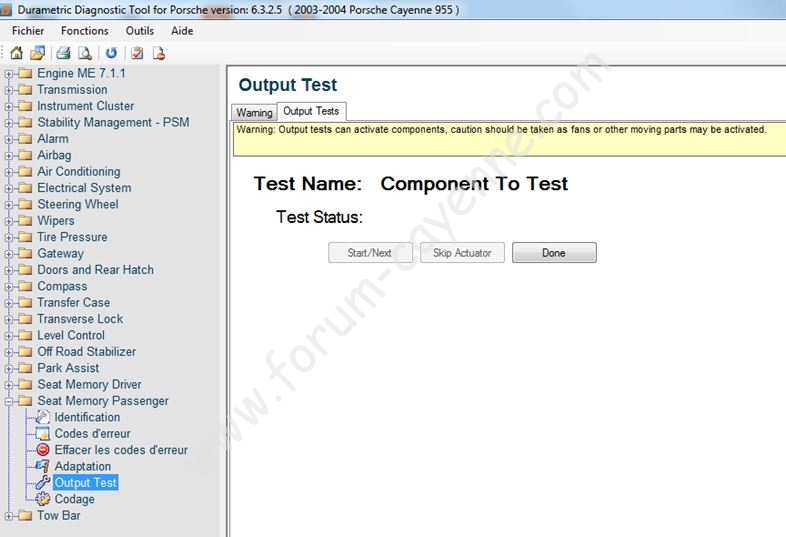Click the blue Refresh arrow icon

(x=111, y=53)
